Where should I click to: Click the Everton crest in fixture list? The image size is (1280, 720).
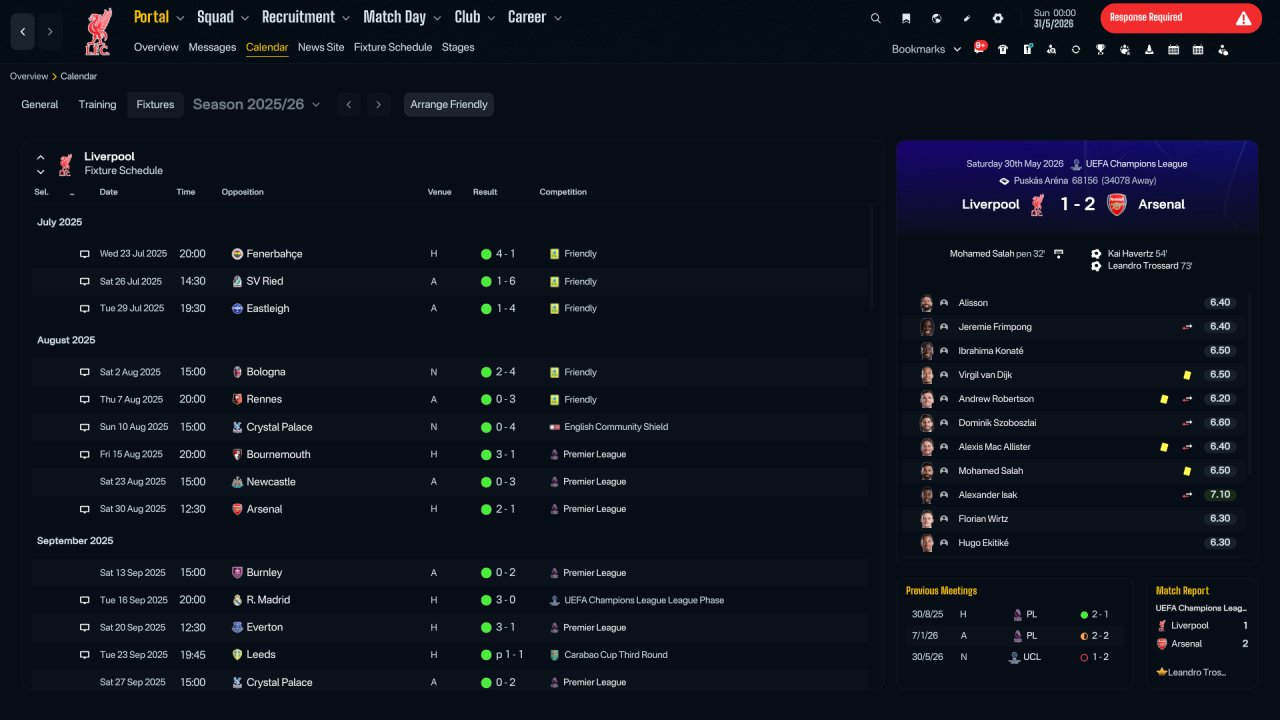pyautogui.click(x=237, y=628)
